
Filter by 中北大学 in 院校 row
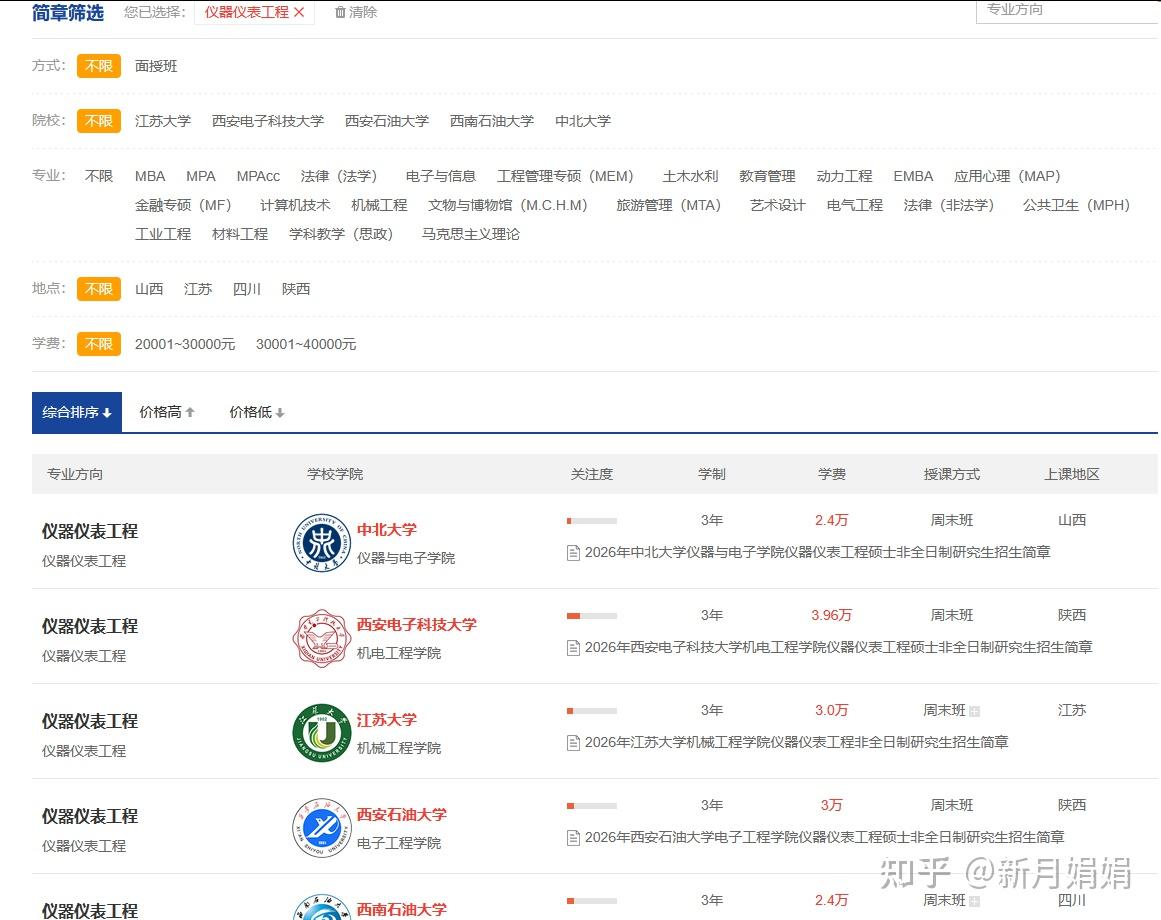click(583, 121)
